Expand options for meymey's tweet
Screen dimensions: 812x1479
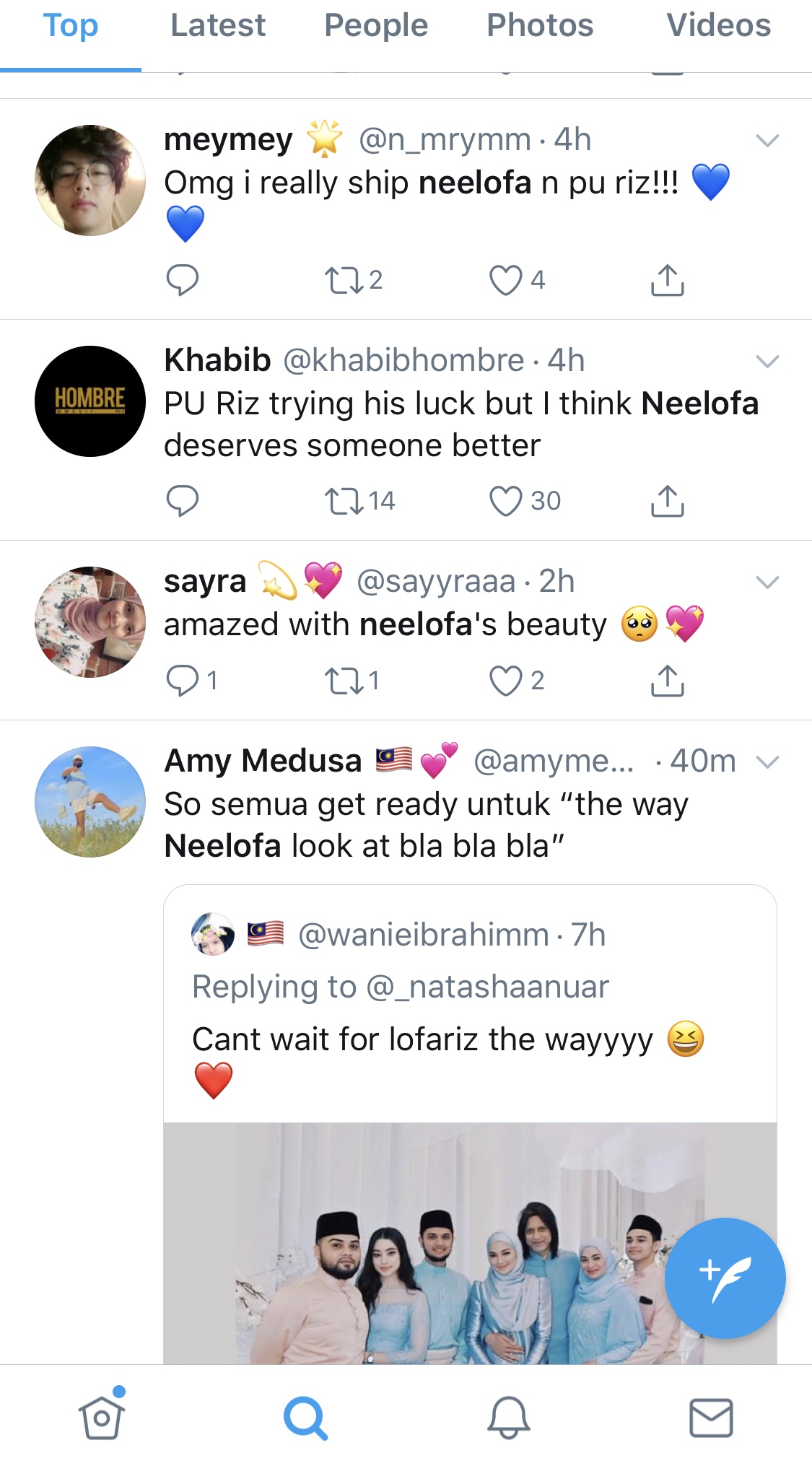point(767,140)
